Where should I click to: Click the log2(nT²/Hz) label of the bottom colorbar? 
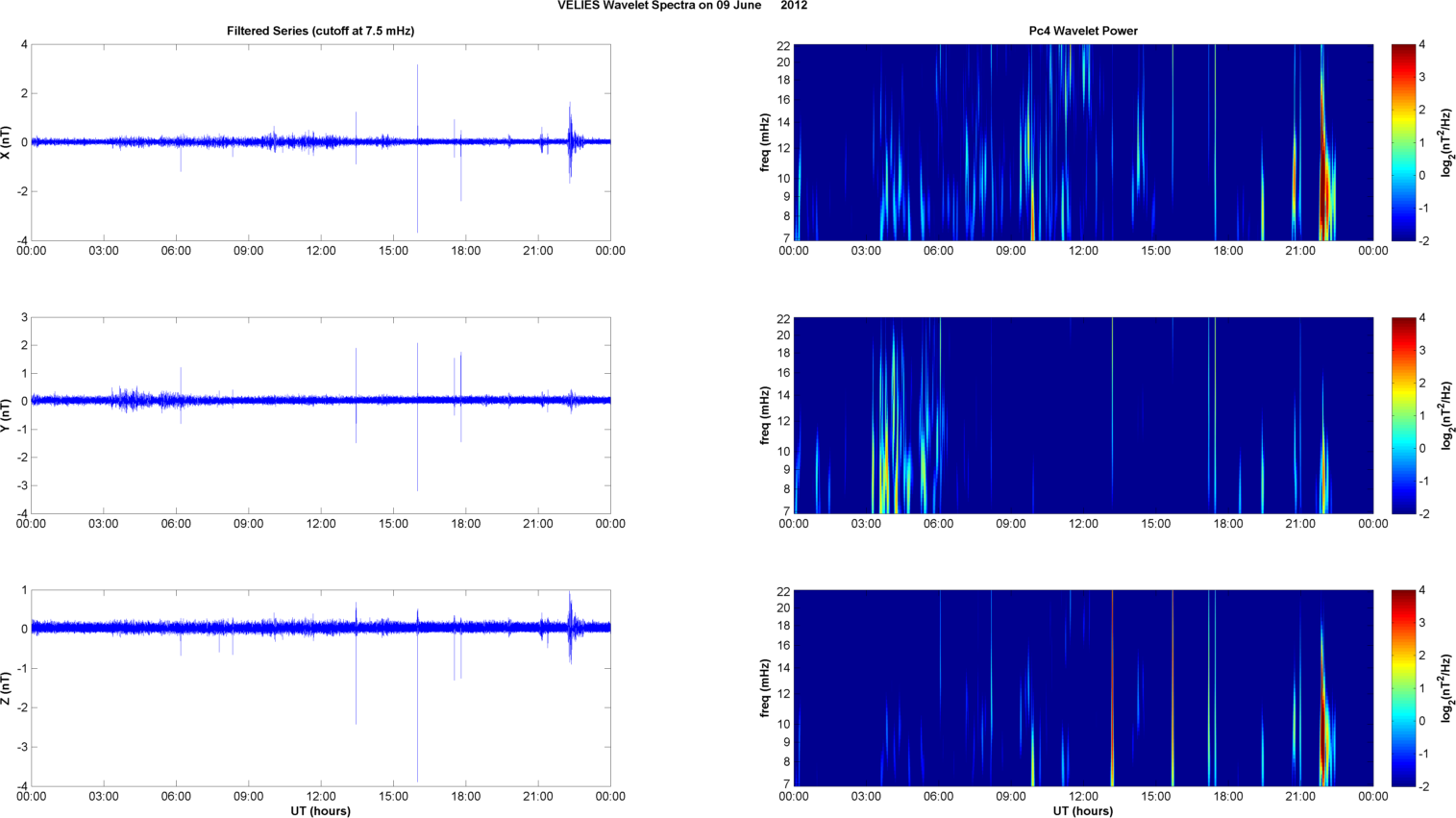1447,688
